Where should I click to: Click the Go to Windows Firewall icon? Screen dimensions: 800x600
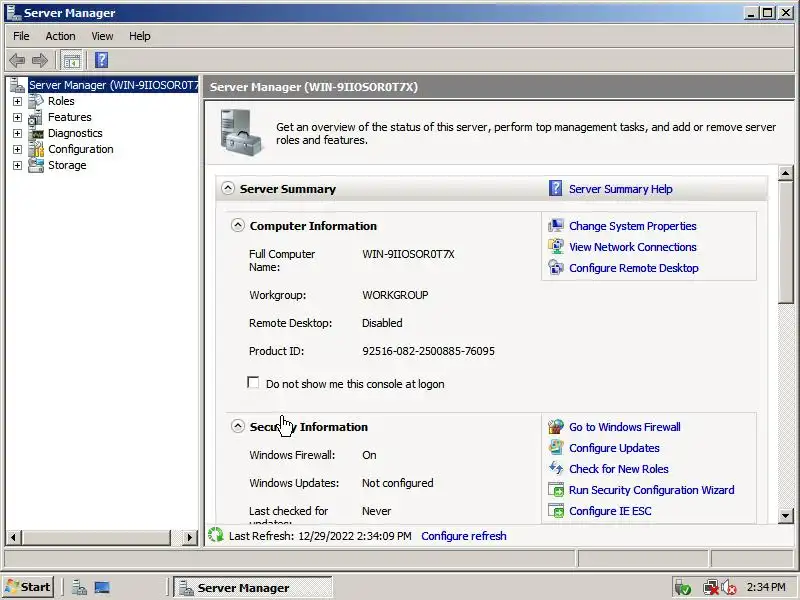coord(556,427)
